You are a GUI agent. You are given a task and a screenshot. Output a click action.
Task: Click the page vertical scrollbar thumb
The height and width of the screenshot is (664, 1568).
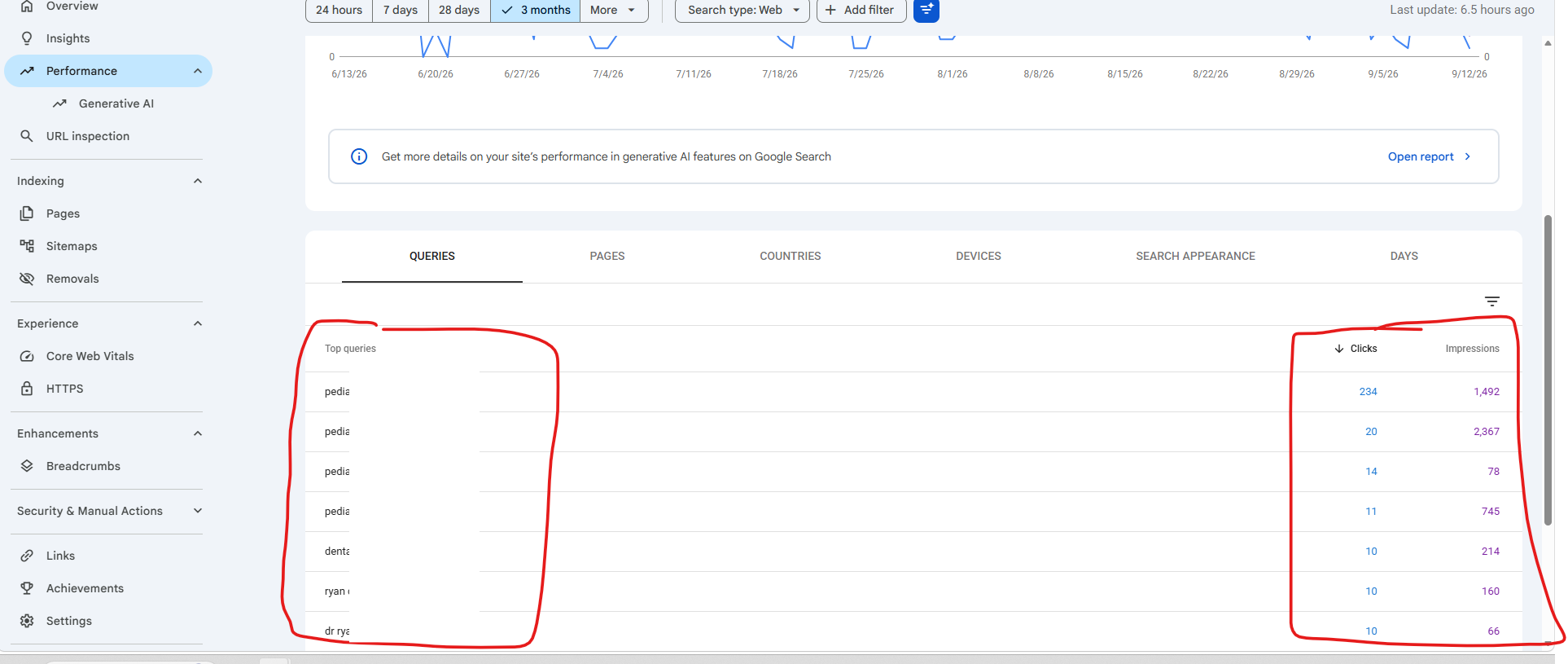[1548, 370]
